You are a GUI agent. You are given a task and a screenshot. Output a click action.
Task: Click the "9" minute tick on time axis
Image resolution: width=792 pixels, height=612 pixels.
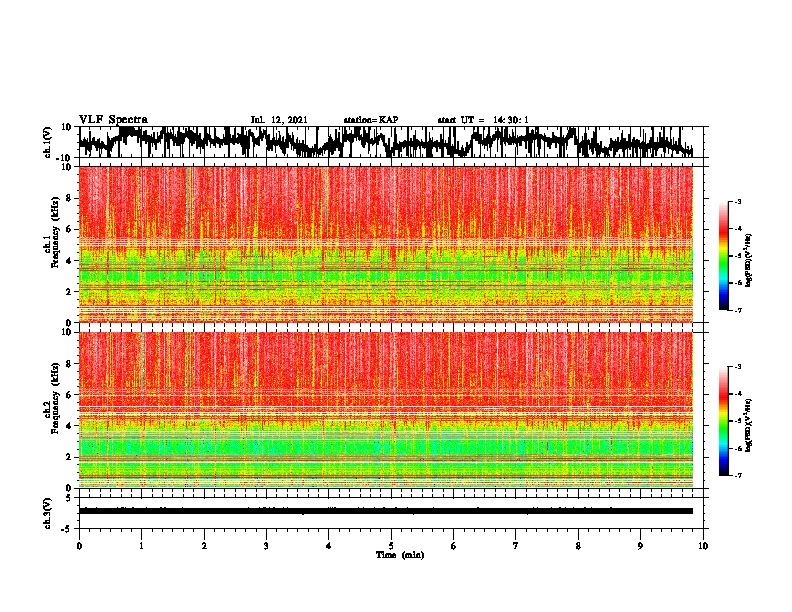[640, 546]
